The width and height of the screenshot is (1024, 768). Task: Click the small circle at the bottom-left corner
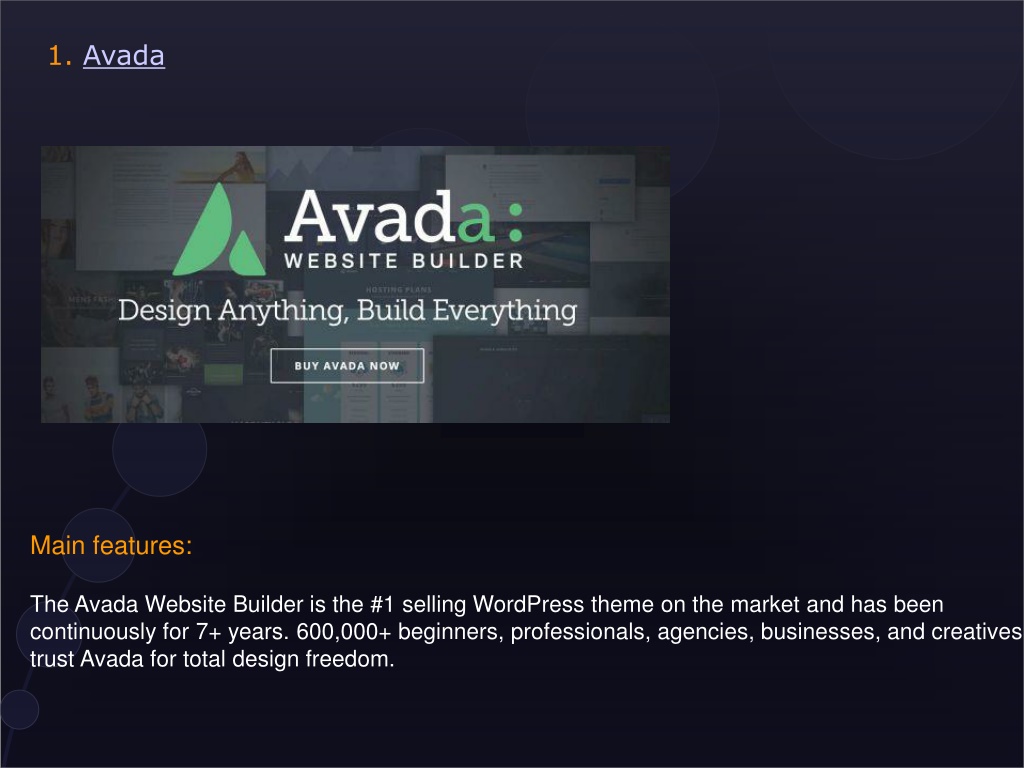(19, 709)
